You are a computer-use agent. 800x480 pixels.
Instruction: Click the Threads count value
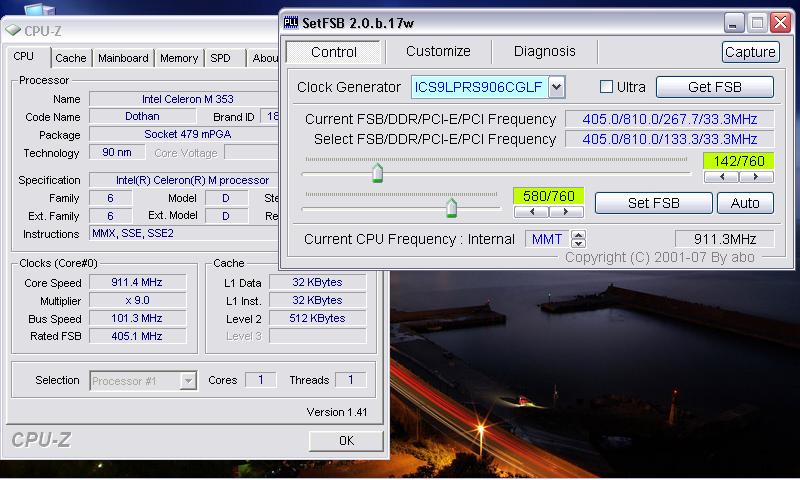point(351,380)
